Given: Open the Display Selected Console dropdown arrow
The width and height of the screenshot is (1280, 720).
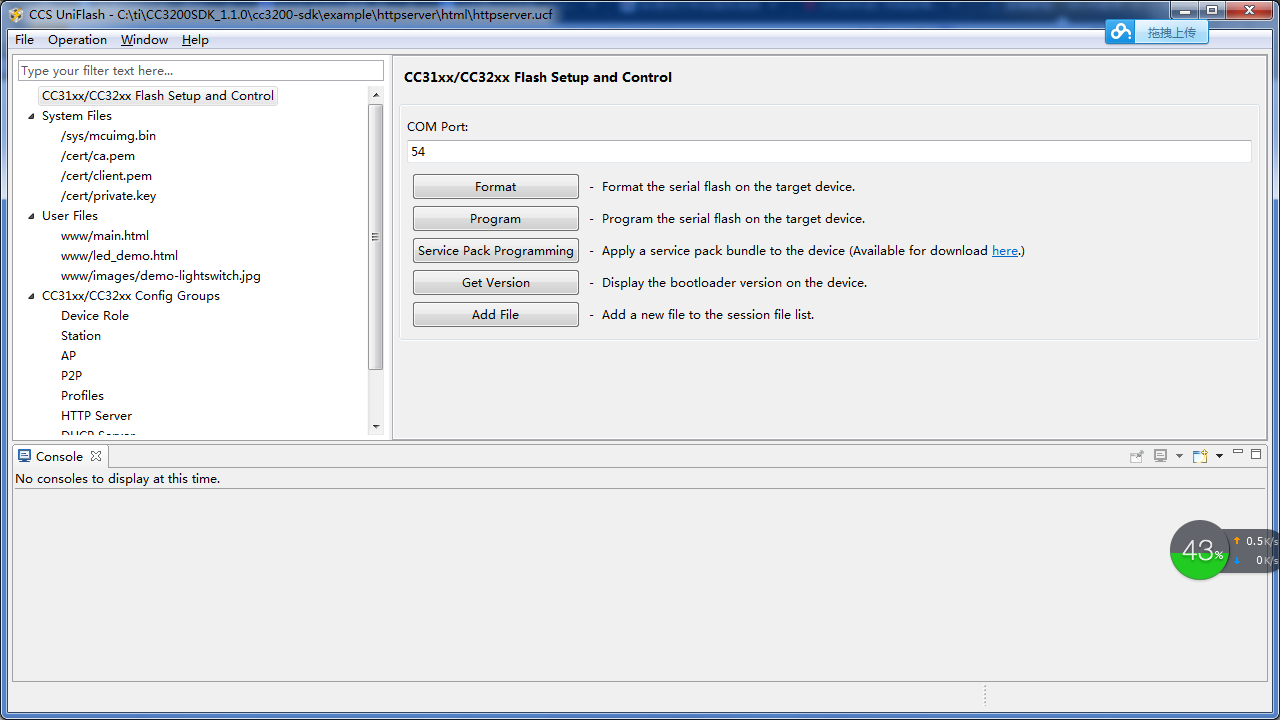Looking at the screenshot, I should (x=1179, y=457).
